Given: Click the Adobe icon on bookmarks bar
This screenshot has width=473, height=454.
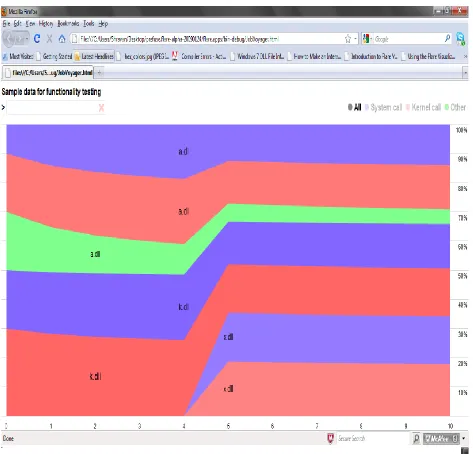Looking at the screenshot, I should tap(175, 56).
